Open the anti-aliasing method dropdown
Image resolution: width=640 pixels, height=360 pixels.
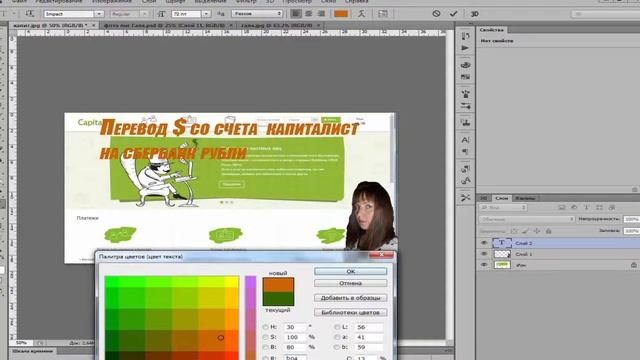click(x=258, y=14)
